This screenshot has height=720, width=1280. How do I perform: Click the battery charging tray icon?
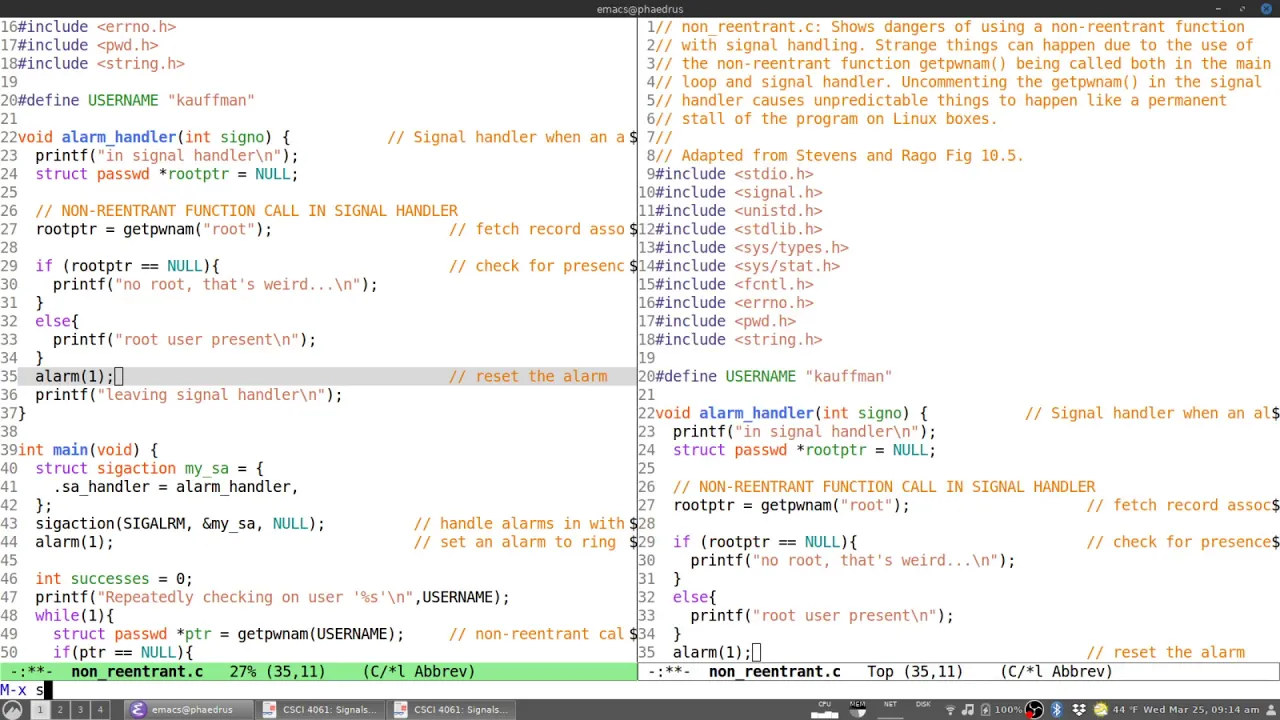click(985, 710)
